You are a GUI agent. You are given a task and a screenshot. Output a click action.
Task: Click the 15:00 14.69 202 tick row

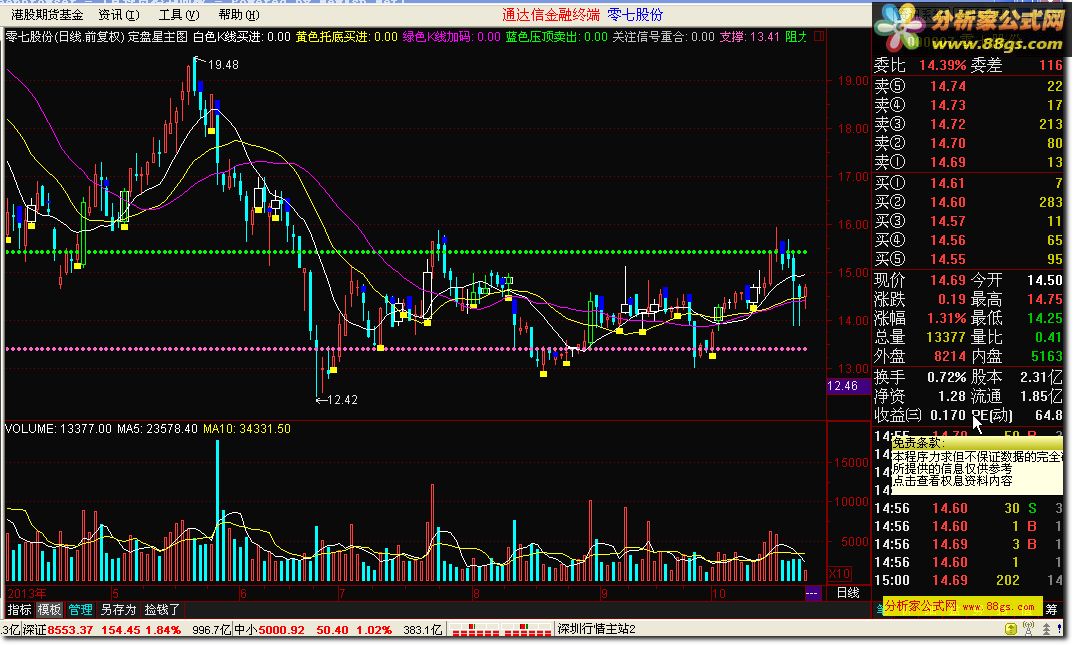(x=968, y=581)
